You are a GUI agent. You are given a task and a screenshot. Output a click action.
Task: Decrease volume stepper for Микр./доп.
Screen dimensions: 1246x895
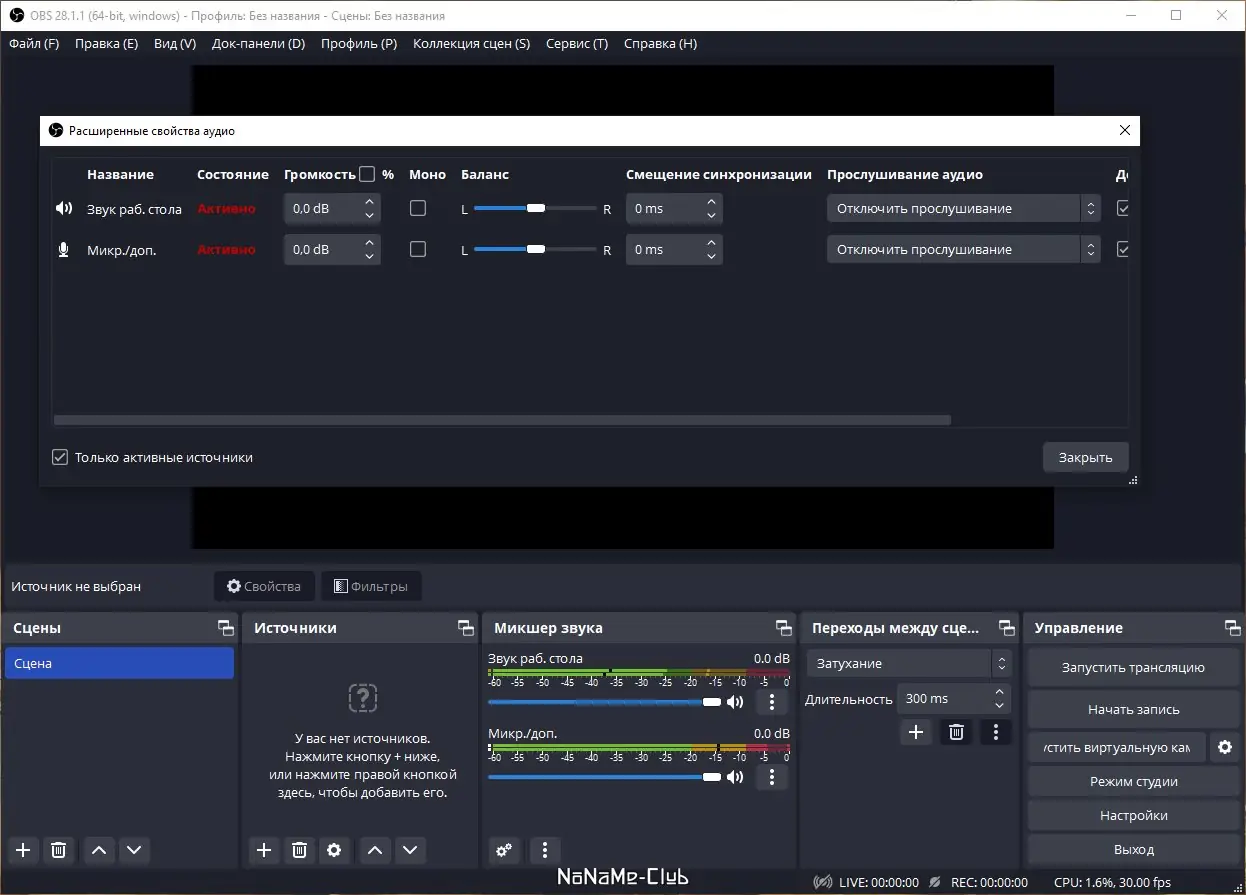tap(370, 257)
